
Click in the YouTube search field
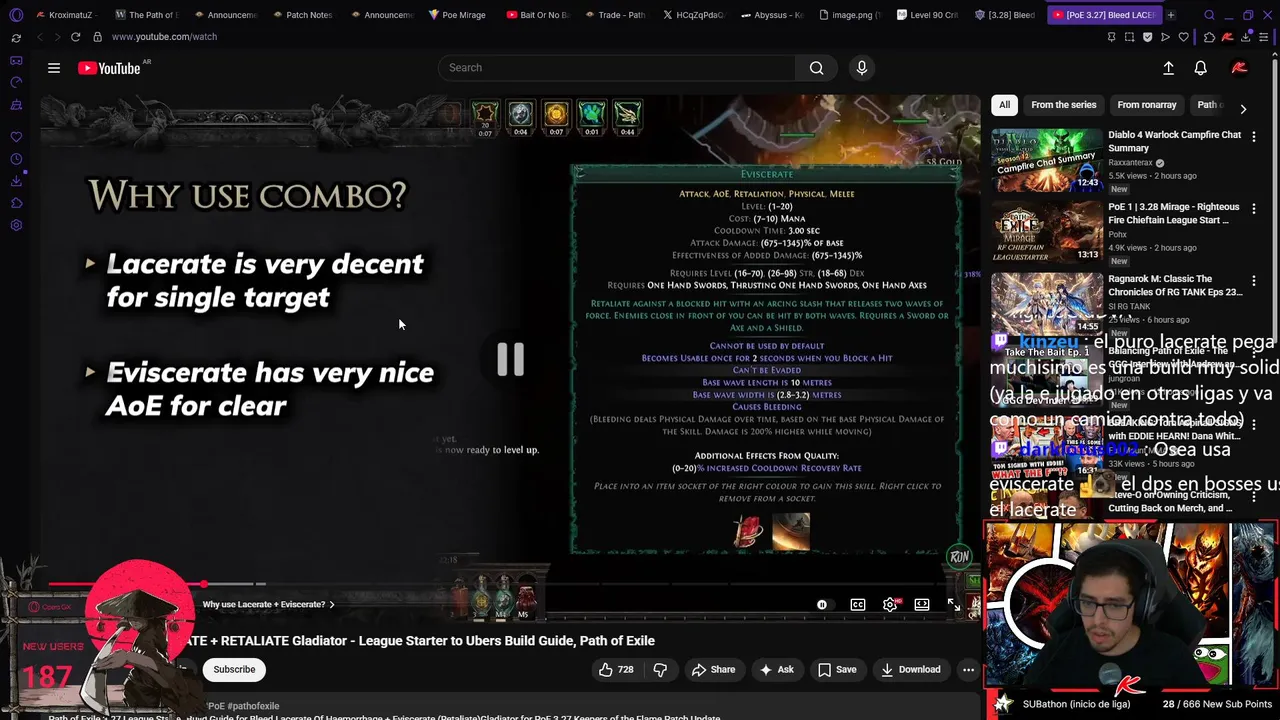click(617, 68)
